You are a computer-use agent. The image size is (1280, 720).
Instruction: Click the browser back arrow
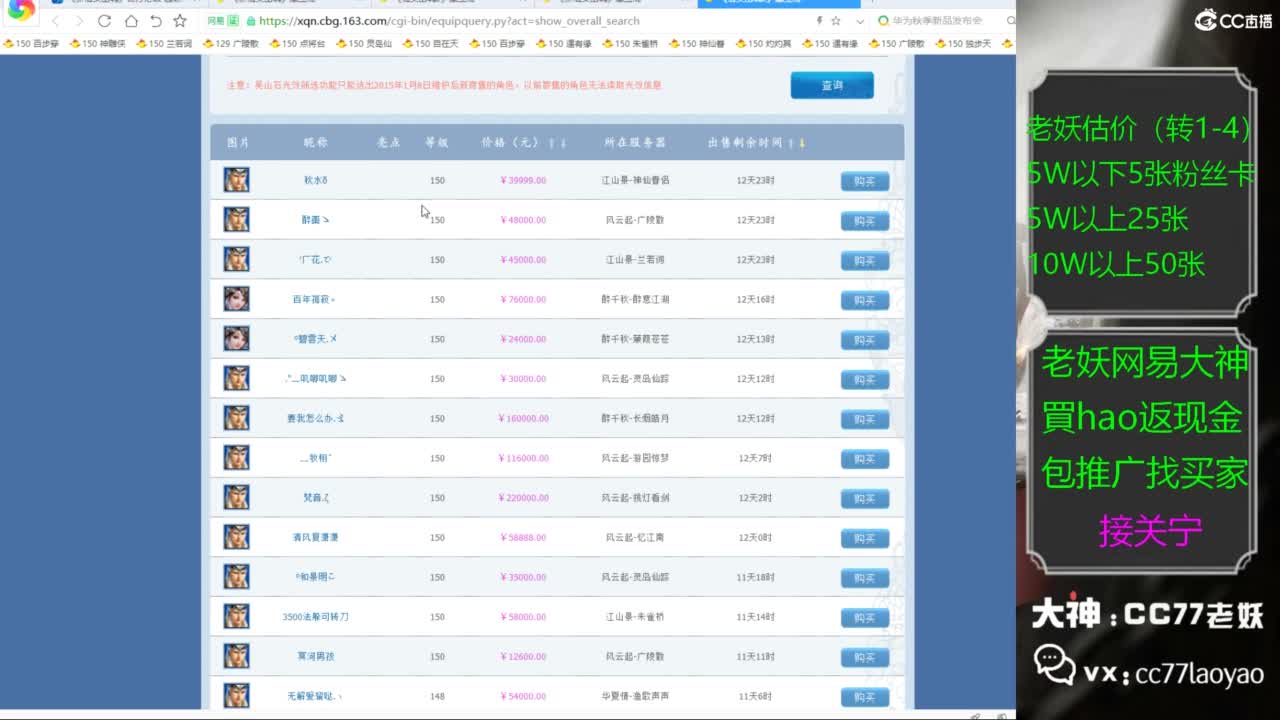[x=55, y=21]
